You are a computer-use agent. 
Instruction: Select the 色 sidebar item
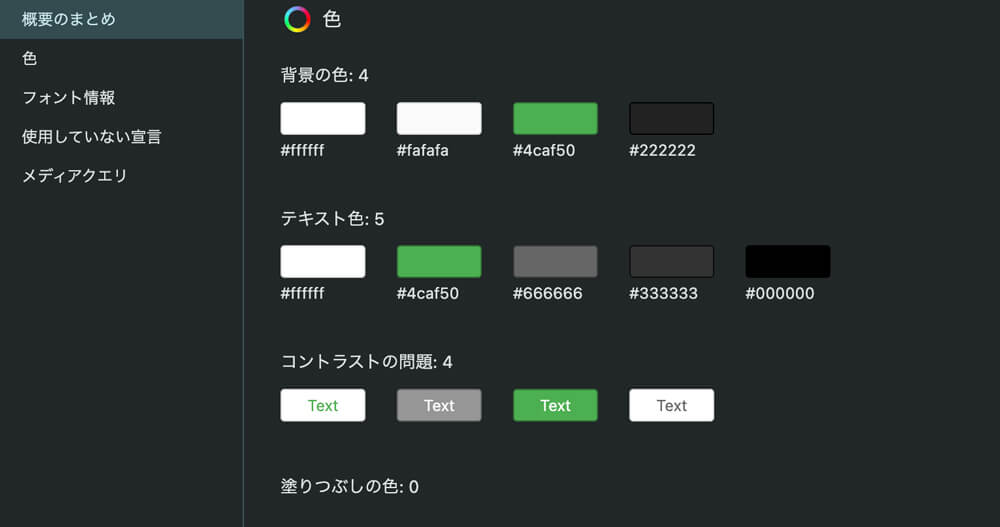30,58
